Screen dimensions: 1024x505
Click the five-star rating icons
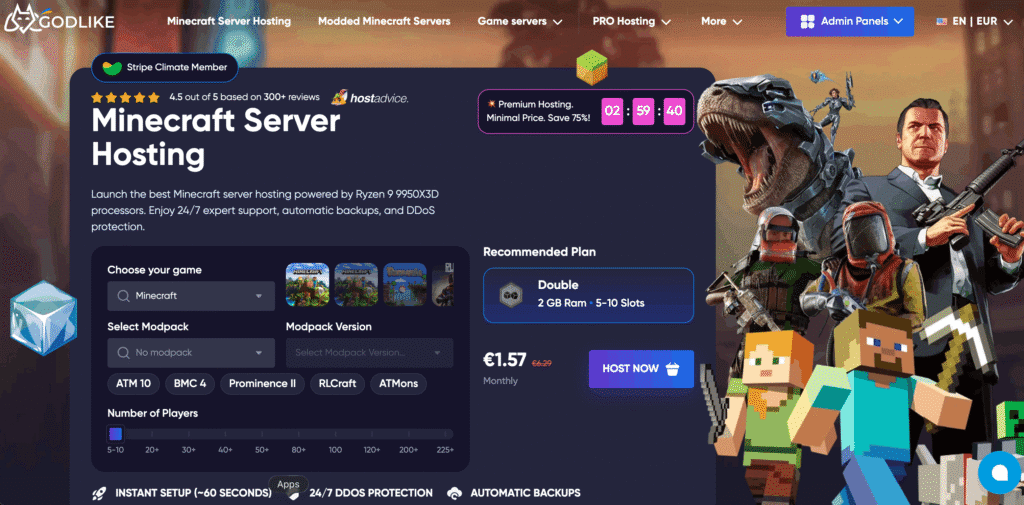click(x=125, y=97)
